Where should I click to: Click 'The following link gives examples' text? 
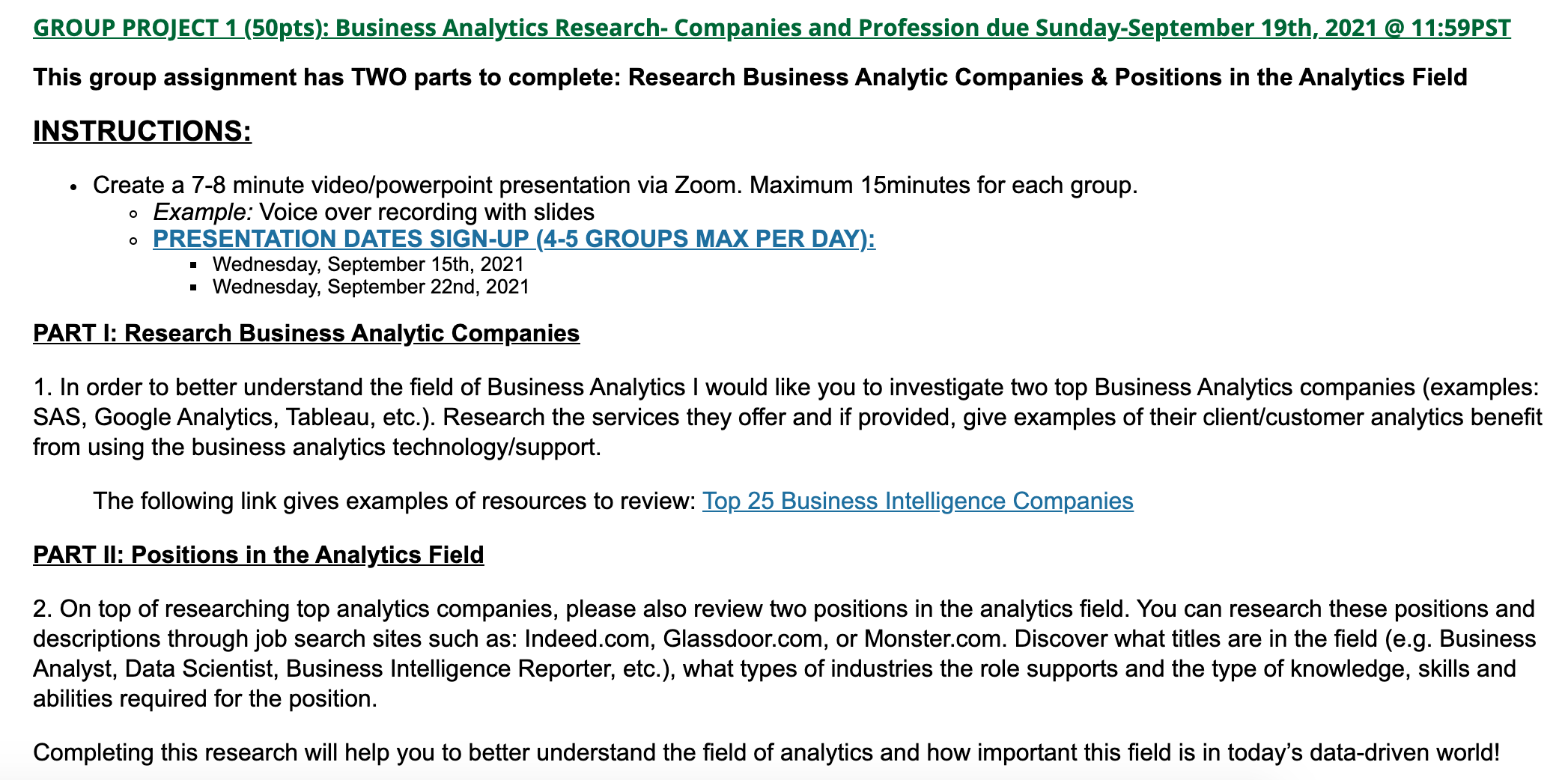(395, 501)
